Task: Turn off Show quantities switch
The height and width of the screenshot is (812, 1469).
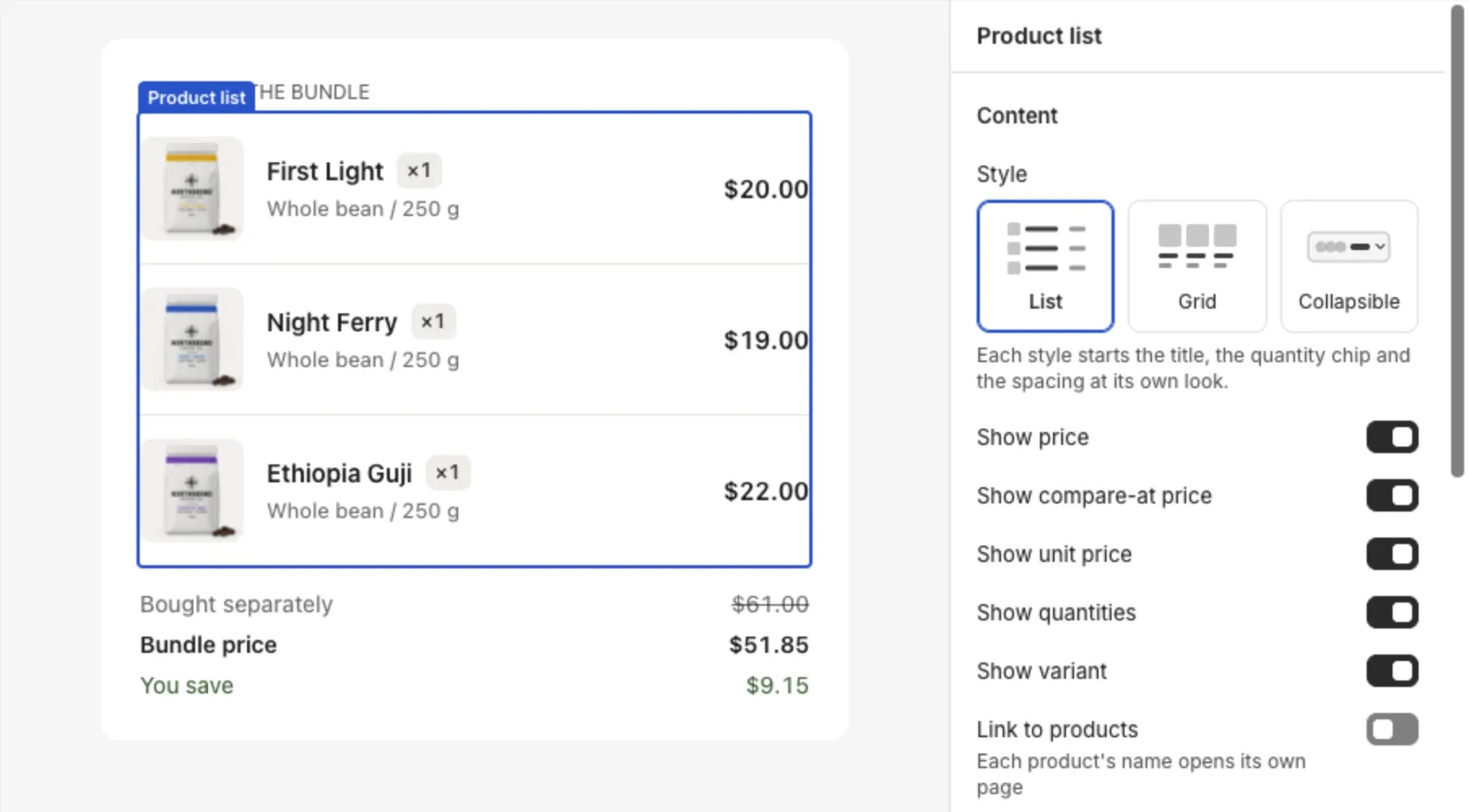Action: (1392, 612)
